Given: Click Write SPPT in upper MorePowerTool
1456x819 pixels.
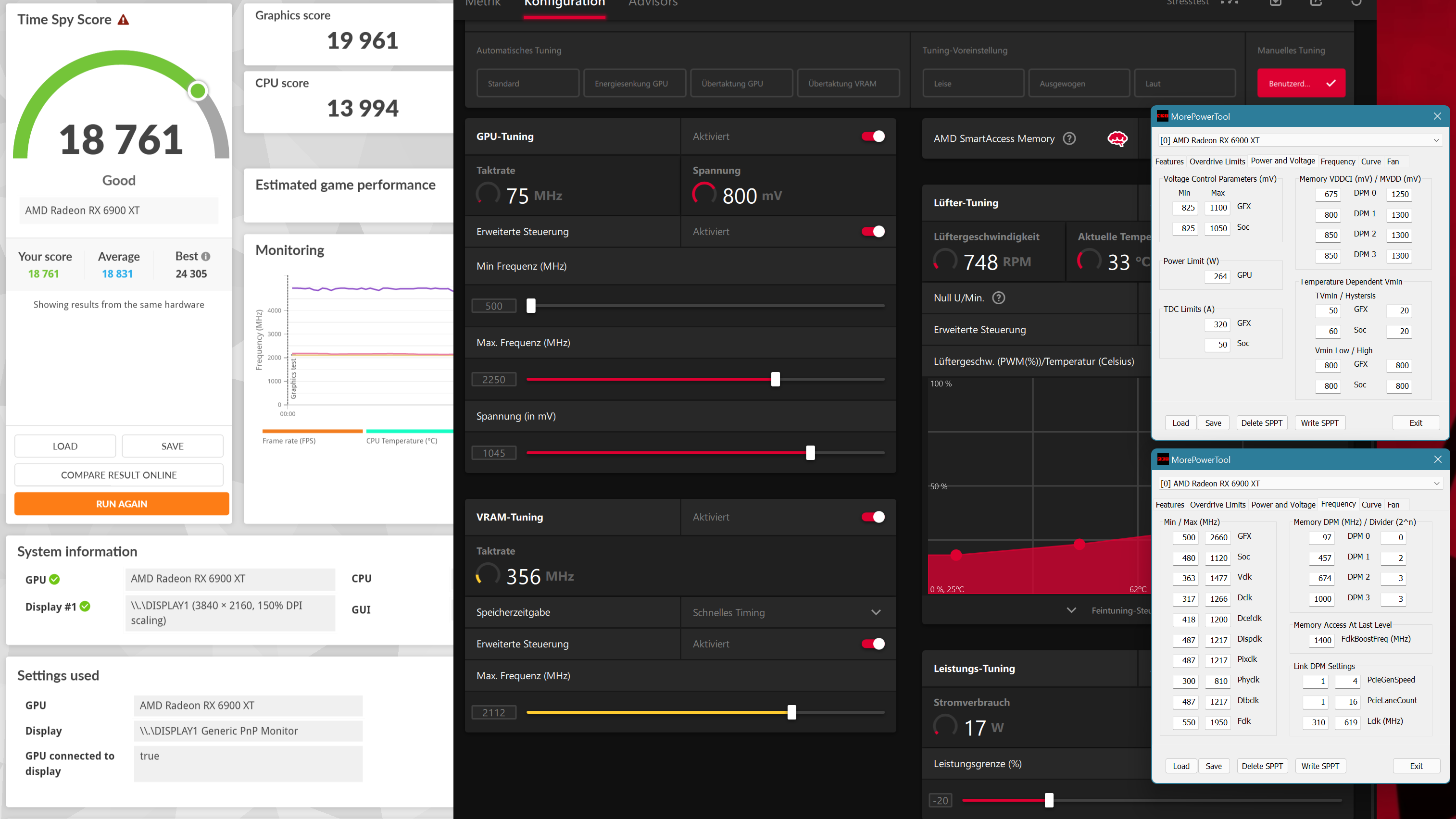Looking at the screenshot, I should tap(1319, 423).
